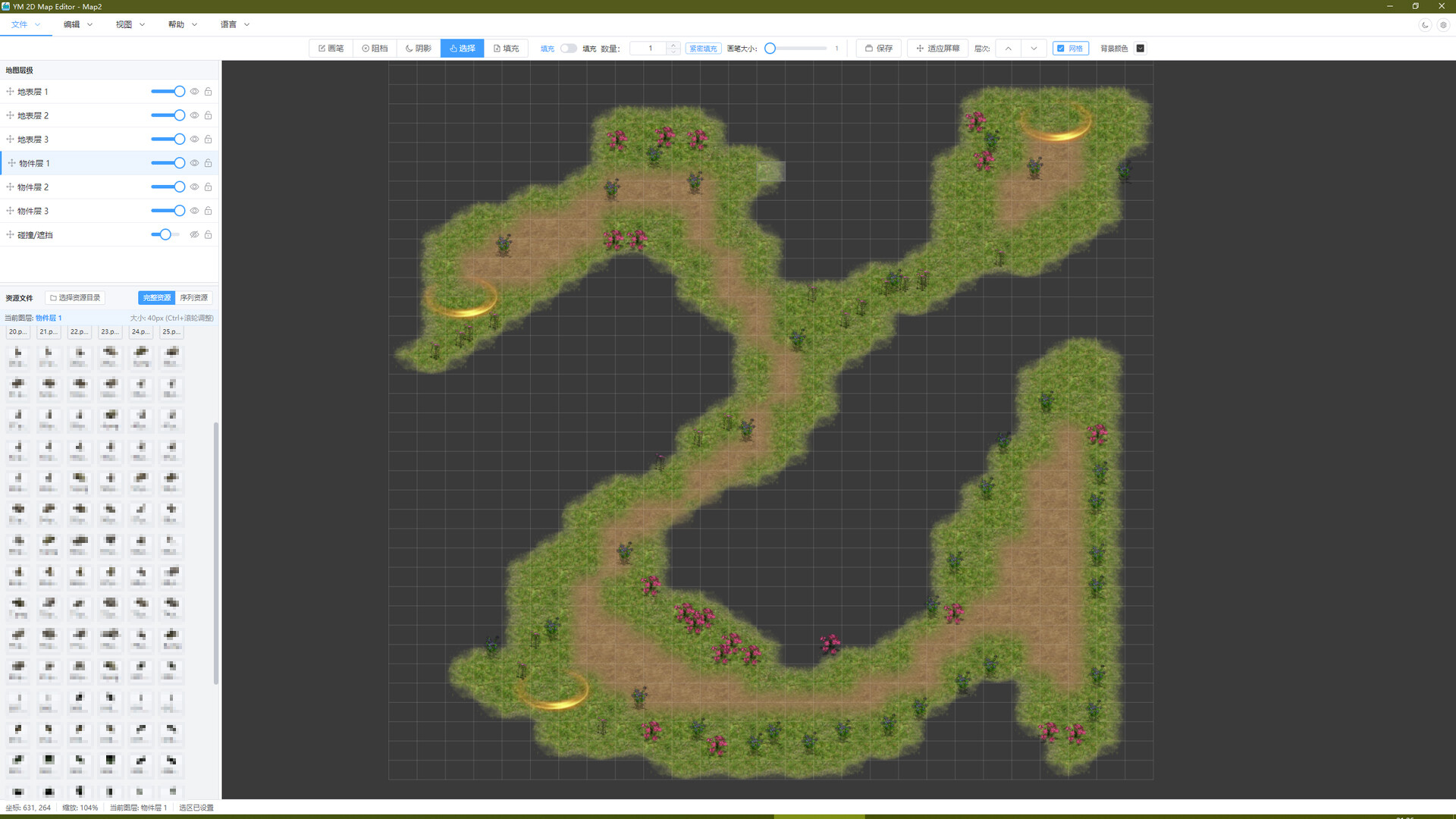Viewport: 1456px width, 819px height.
Task: Switch to dark mode moon icon
Action: click(1425, 25)
